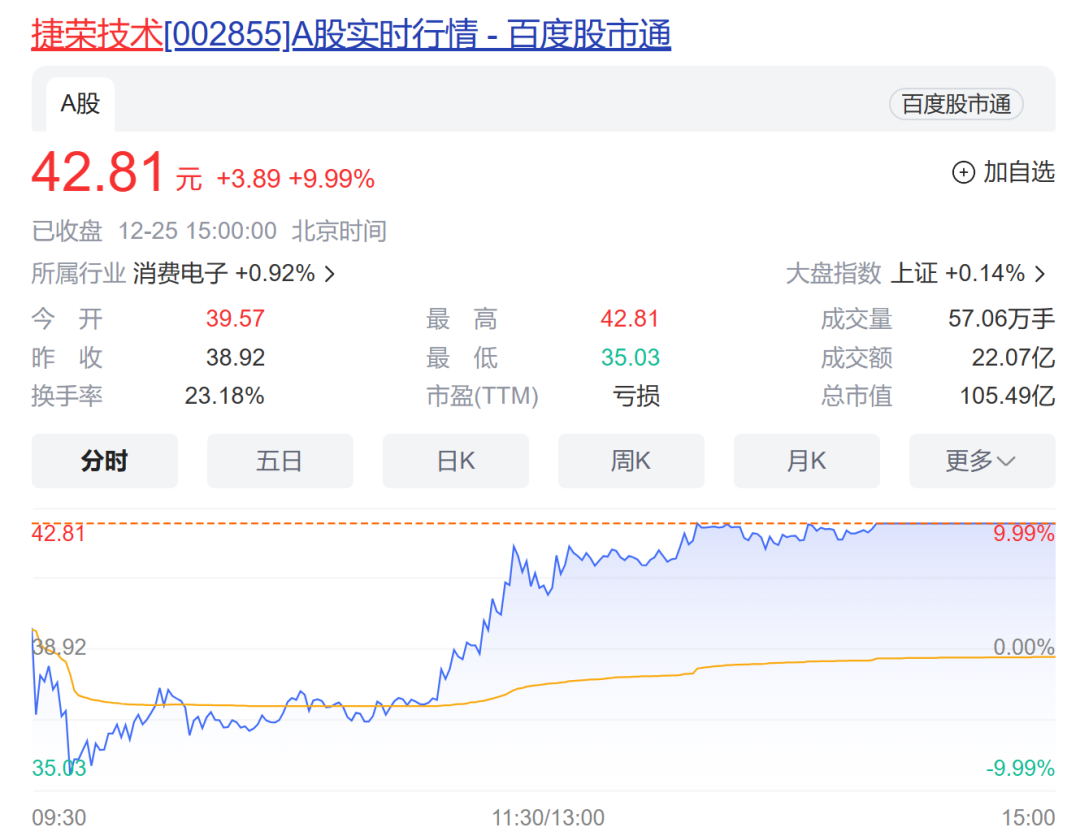
Task: Click the current price 42.81
Action: [x=98, y=172]
